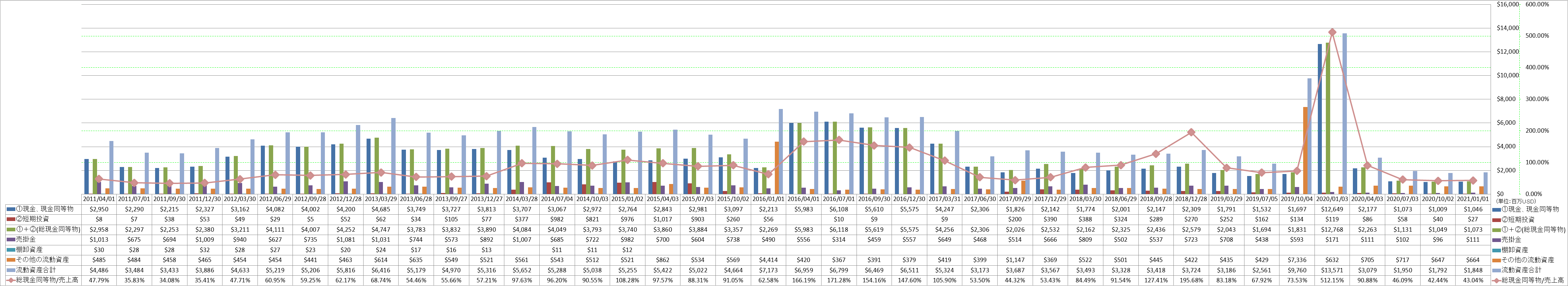The height and width of the screenshot is (286, 1568).
Task: Select the $1,081 accounts receivable cell
Action: 345,240
